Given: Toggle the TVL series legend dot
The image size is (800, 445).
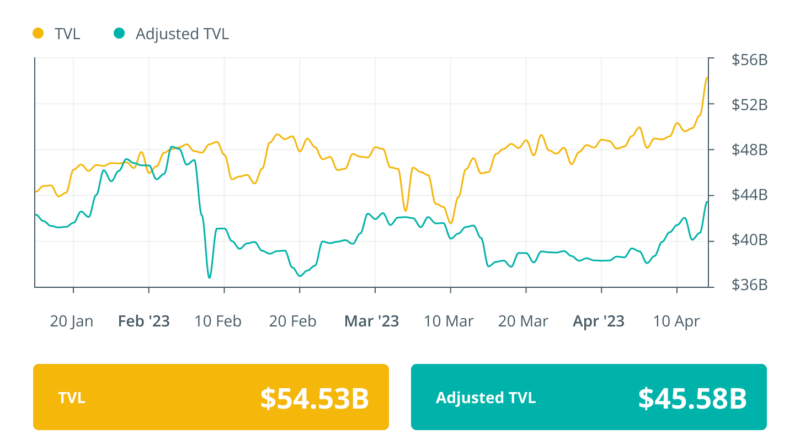Looking at the screenshot, I should pos(39,33).
